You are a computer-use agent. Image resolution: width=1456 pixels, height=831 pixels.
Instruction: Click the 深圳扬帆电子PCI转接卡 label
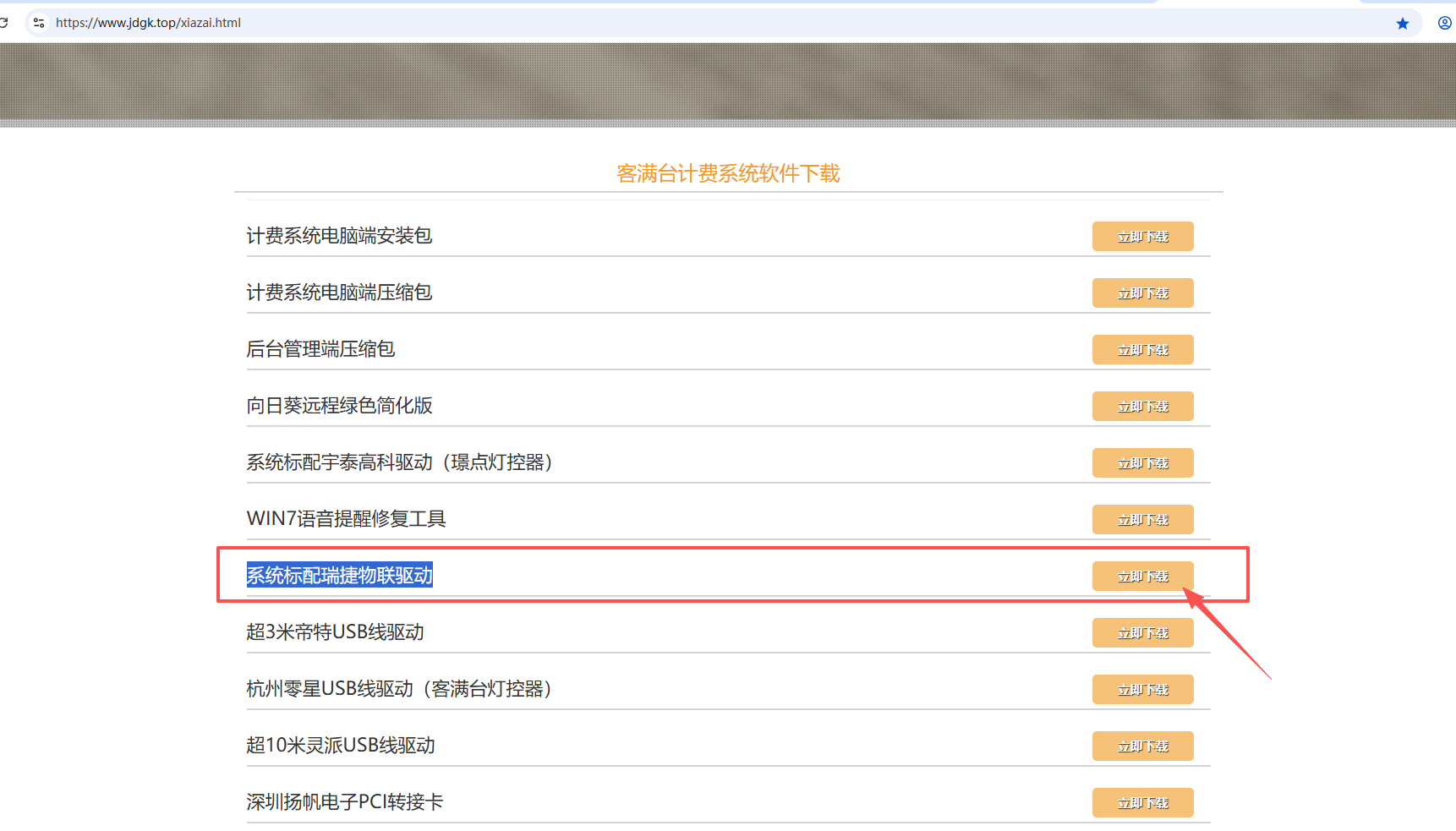(344, 802)
